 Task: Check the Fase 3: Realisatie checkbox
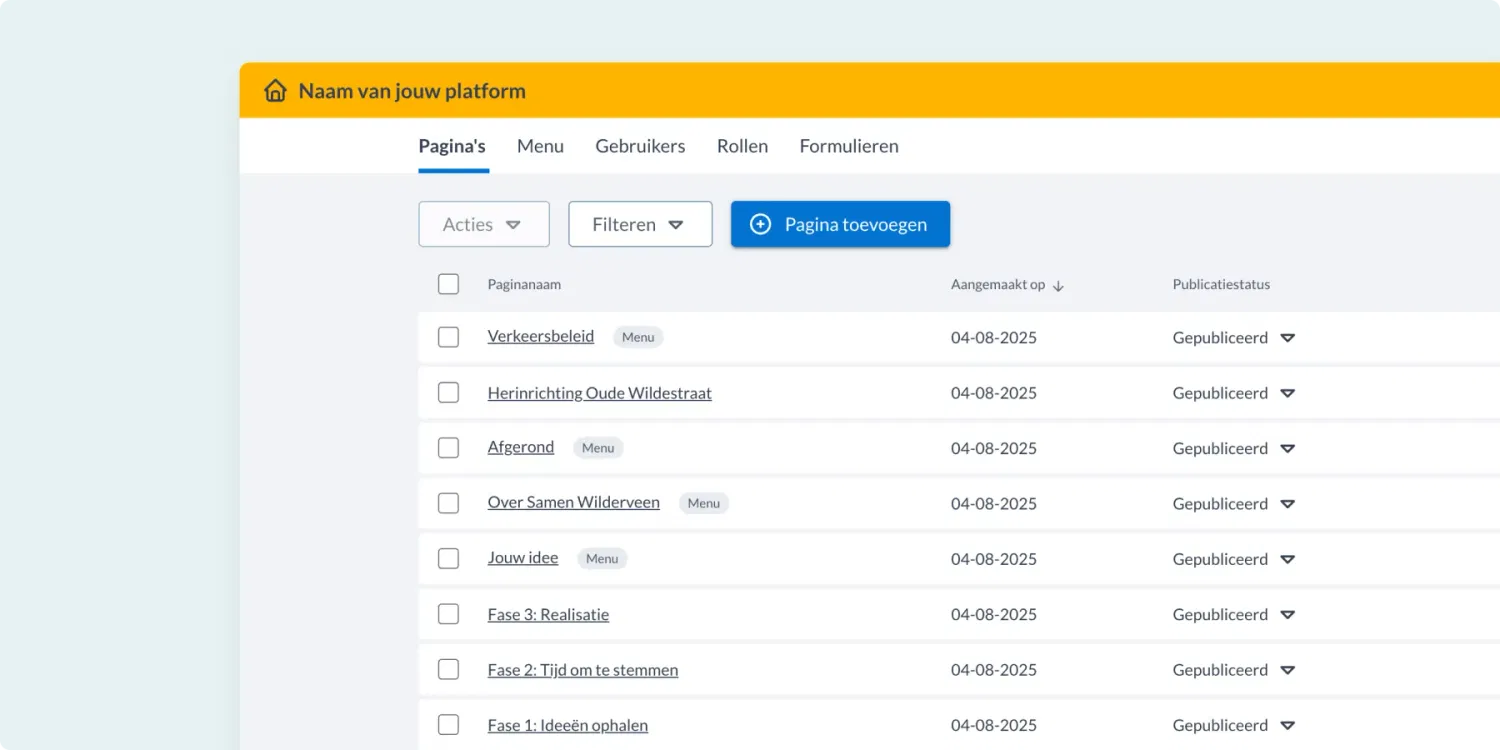coord(448,614)
